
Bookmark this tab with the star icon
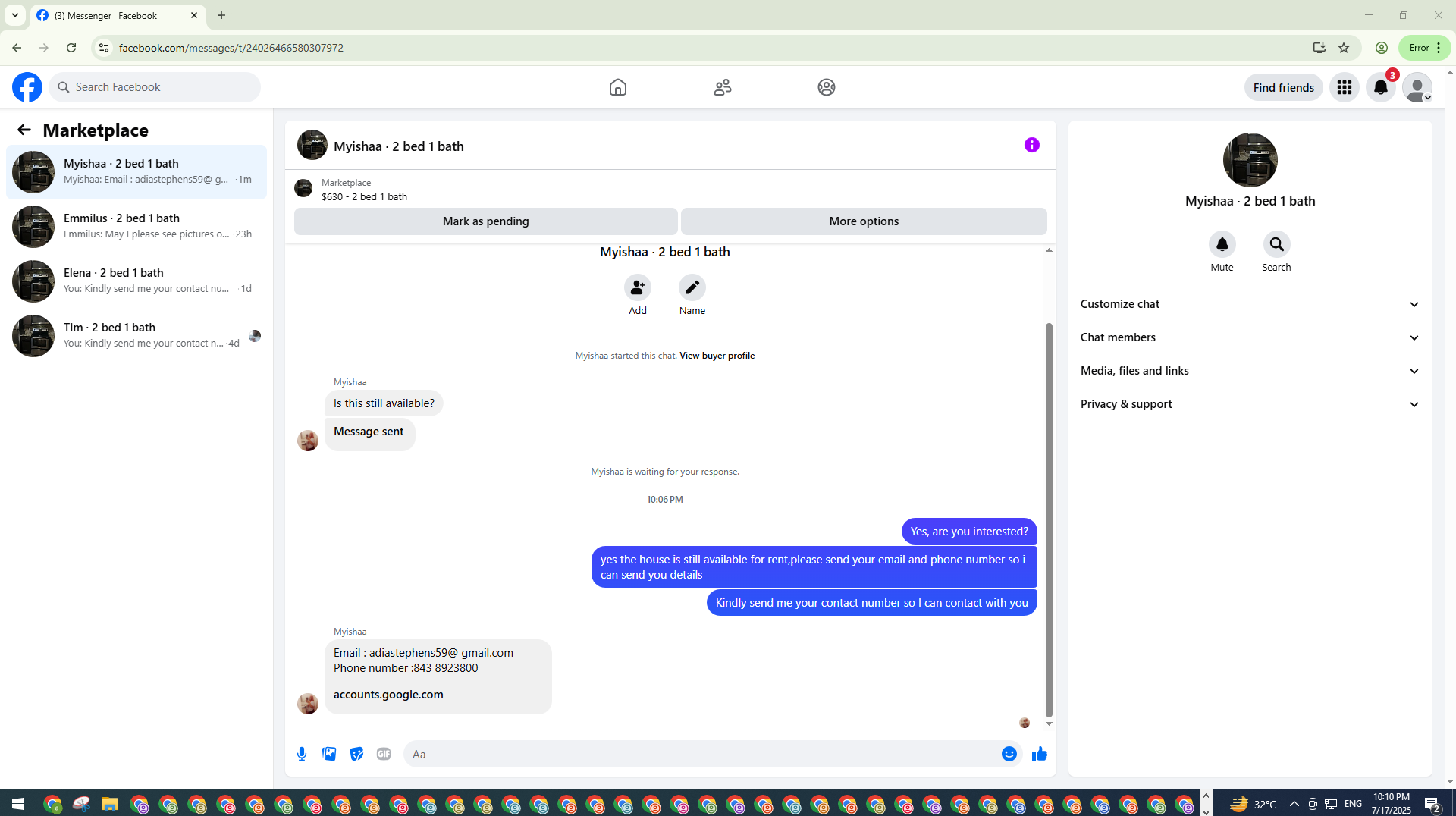(1344, 48)
